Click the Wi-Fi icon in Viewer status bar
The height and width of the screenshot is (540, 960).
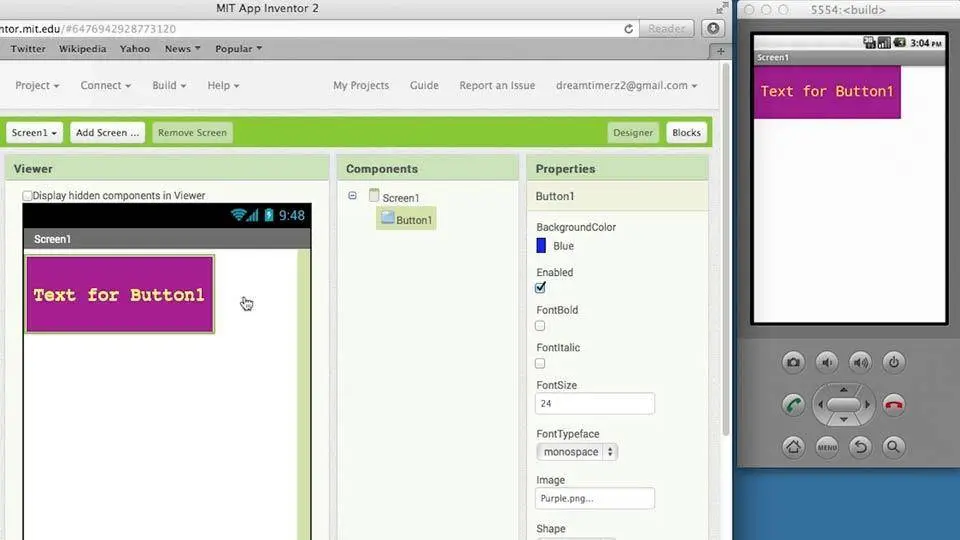pos(238,215)
